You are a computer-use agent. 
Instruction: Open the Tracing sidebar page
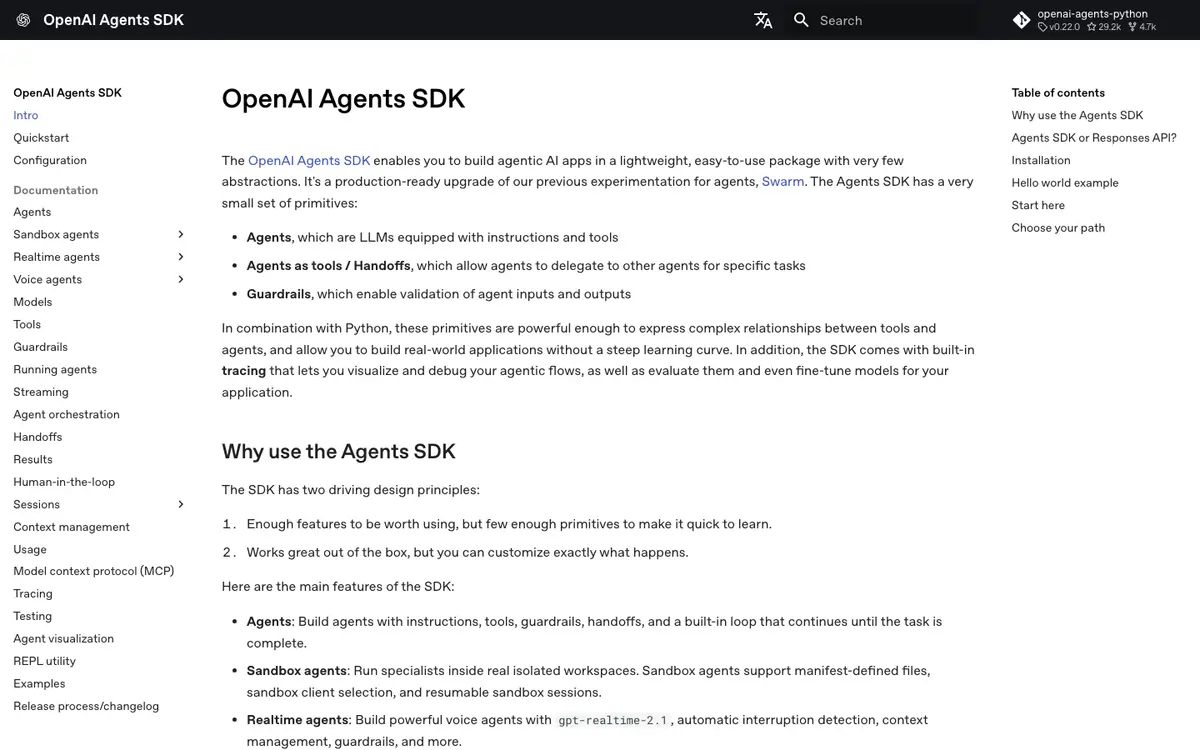pyautogui.click(x=33, y=594)
